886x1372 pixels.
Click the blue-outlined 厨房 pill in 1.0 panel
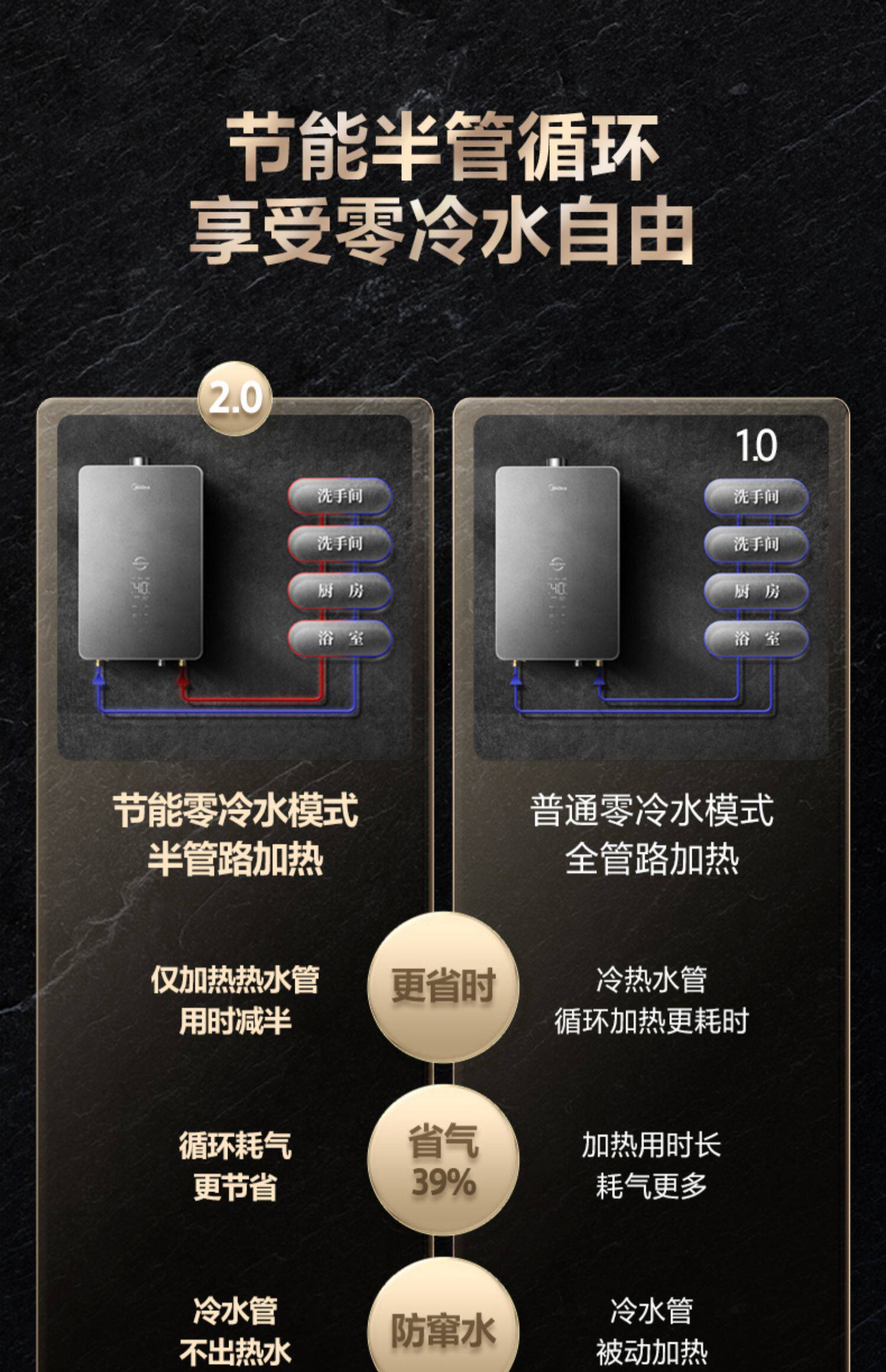tap(756, 591)
